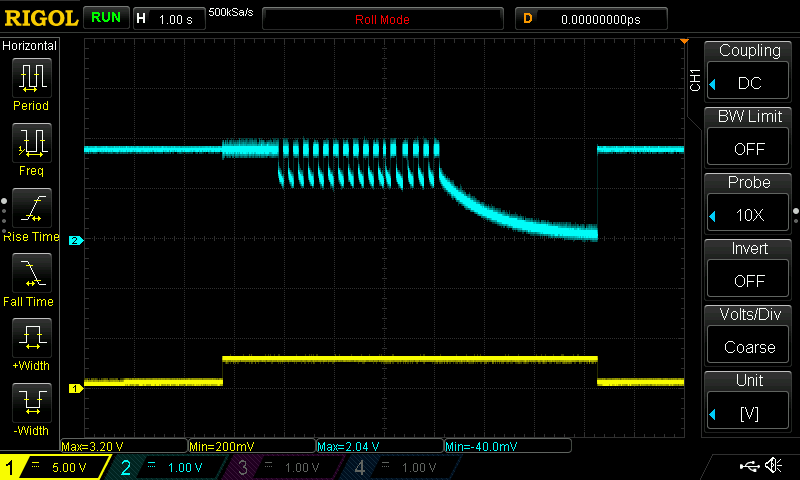Click the Invert menu label
The width and height of the screenshot is (800, 480).
pyautogui.click(x=749, y=248)
